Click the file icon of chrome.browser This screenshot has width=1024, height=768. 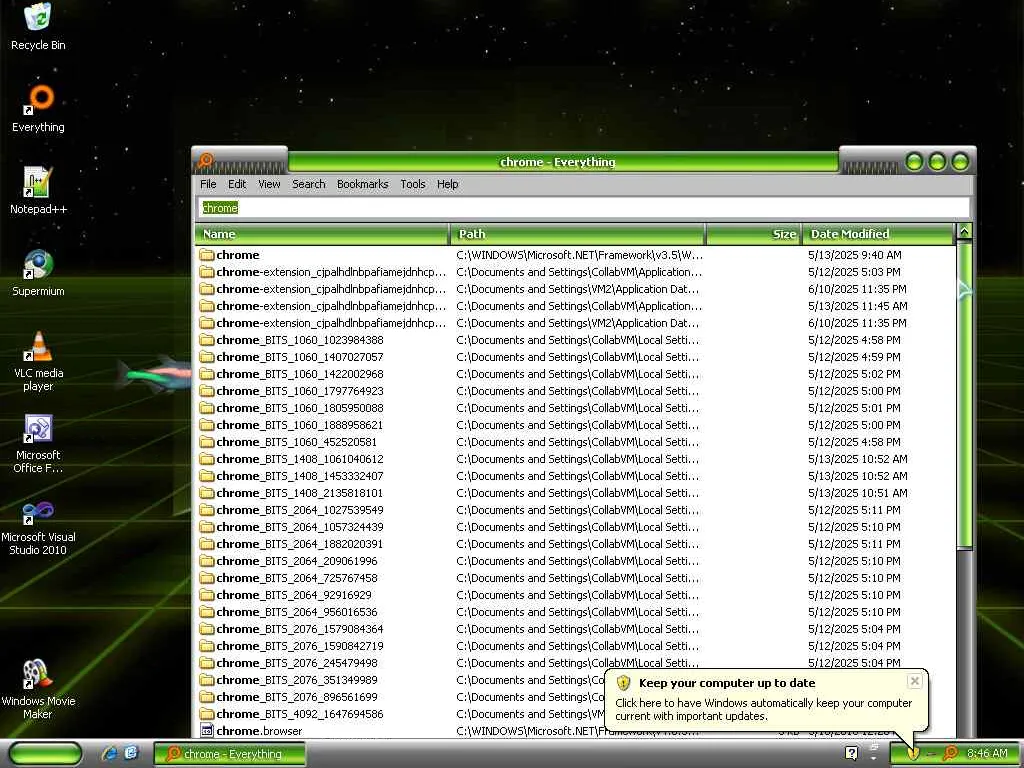(x=207, y=730)
